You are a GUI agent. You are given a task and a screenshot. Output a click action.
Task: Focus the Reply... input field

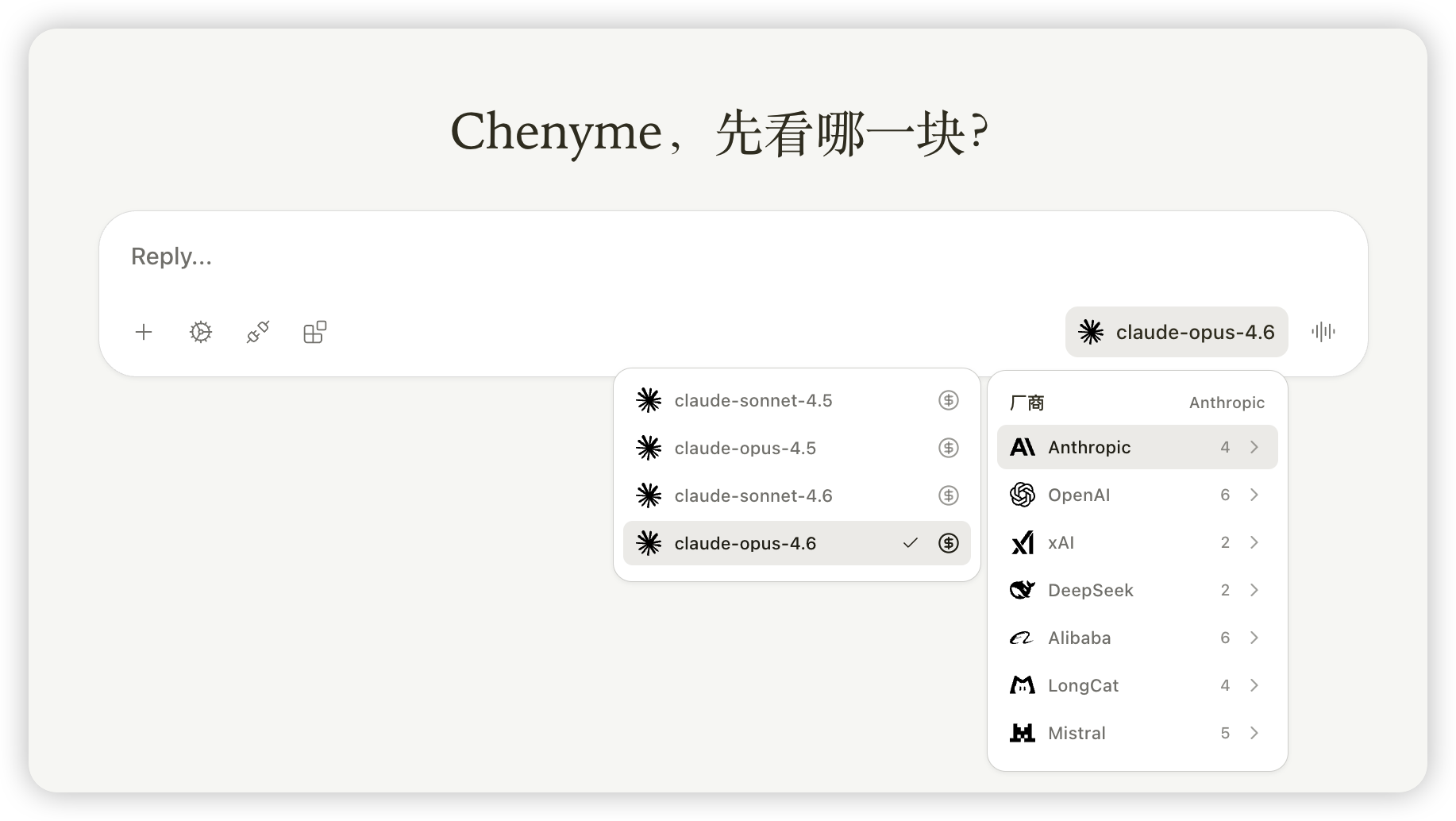click(733, 256)
